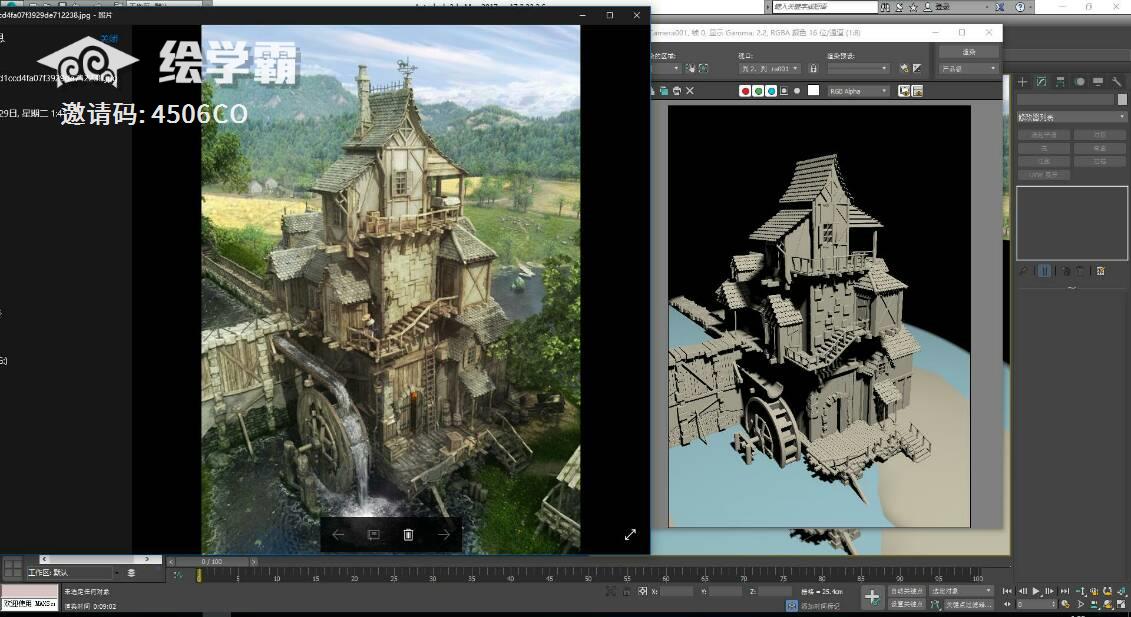Click the play animation button
The height and width of the screenshot is (617, 1131).
coord(1036,591)
